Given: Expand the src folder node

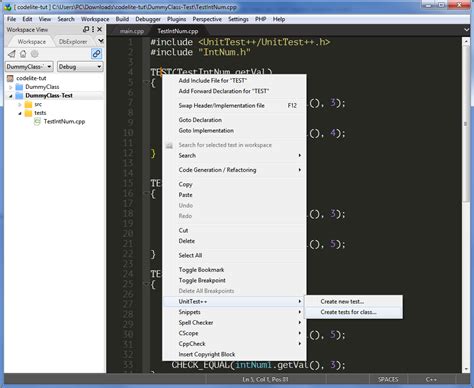Looking at the screenshot, I should [19, 105].
